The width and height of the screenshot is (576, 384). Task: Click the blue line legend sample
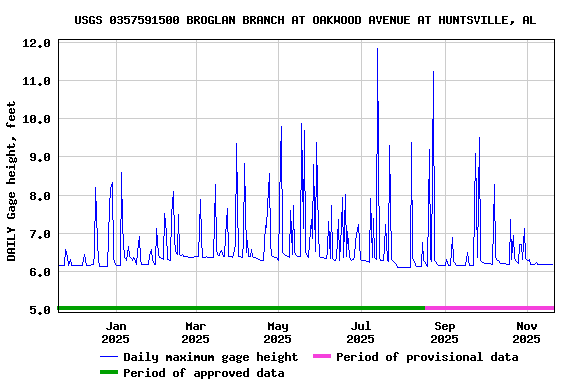109,357
